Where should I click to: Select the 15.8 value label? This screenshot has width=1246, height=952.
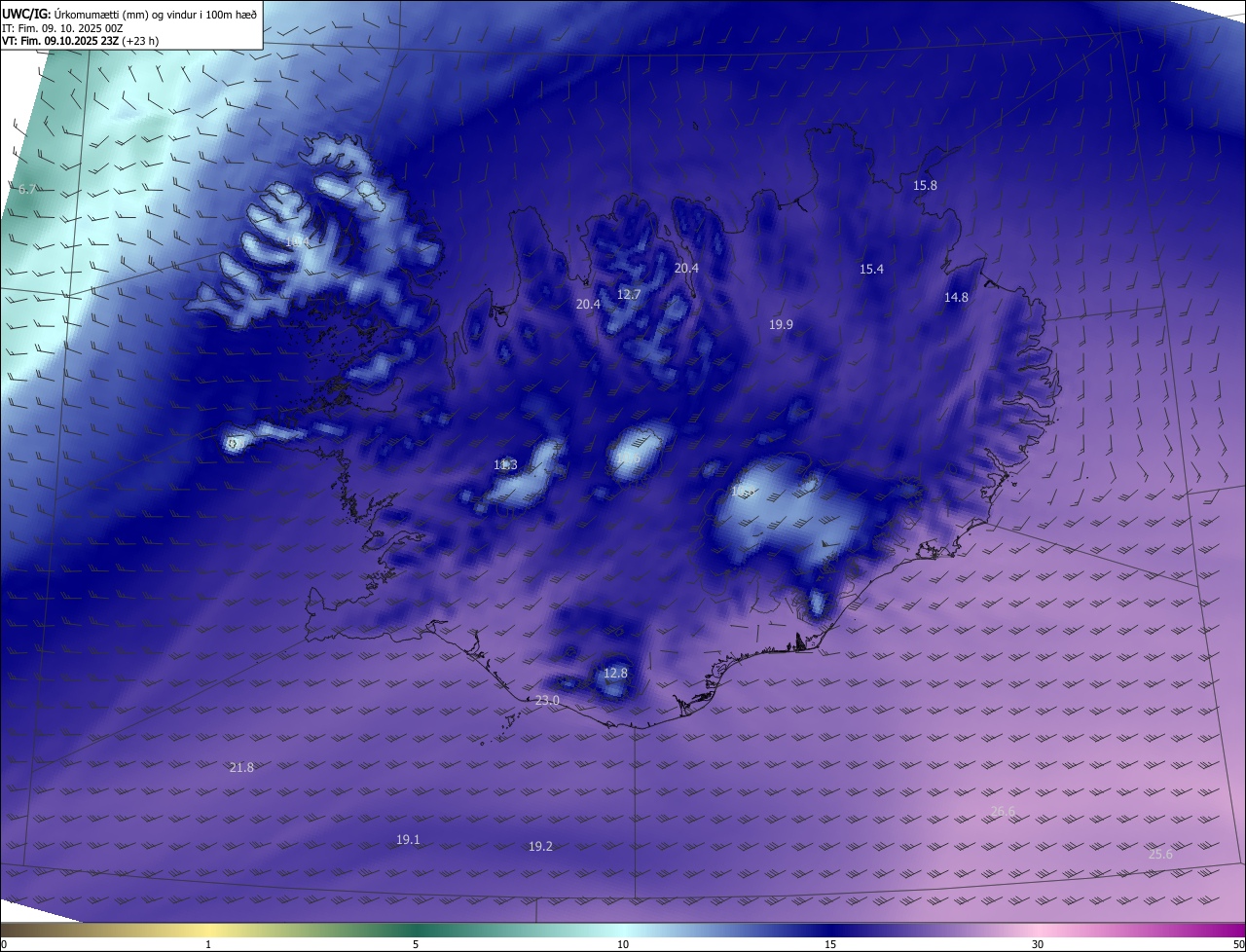click(925, 185)
